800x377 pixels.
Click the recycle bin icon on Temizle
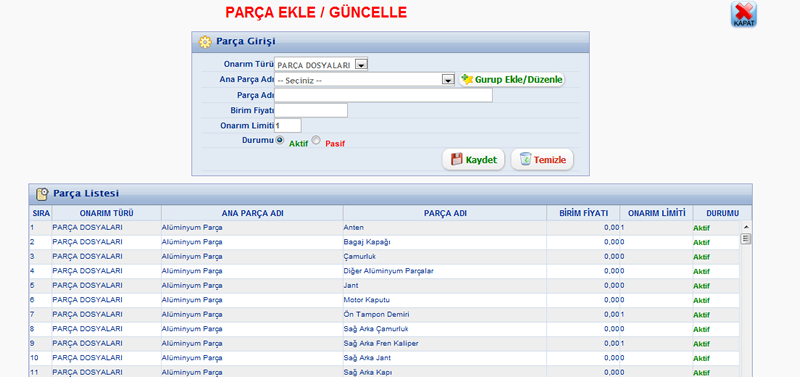(525, 160)
